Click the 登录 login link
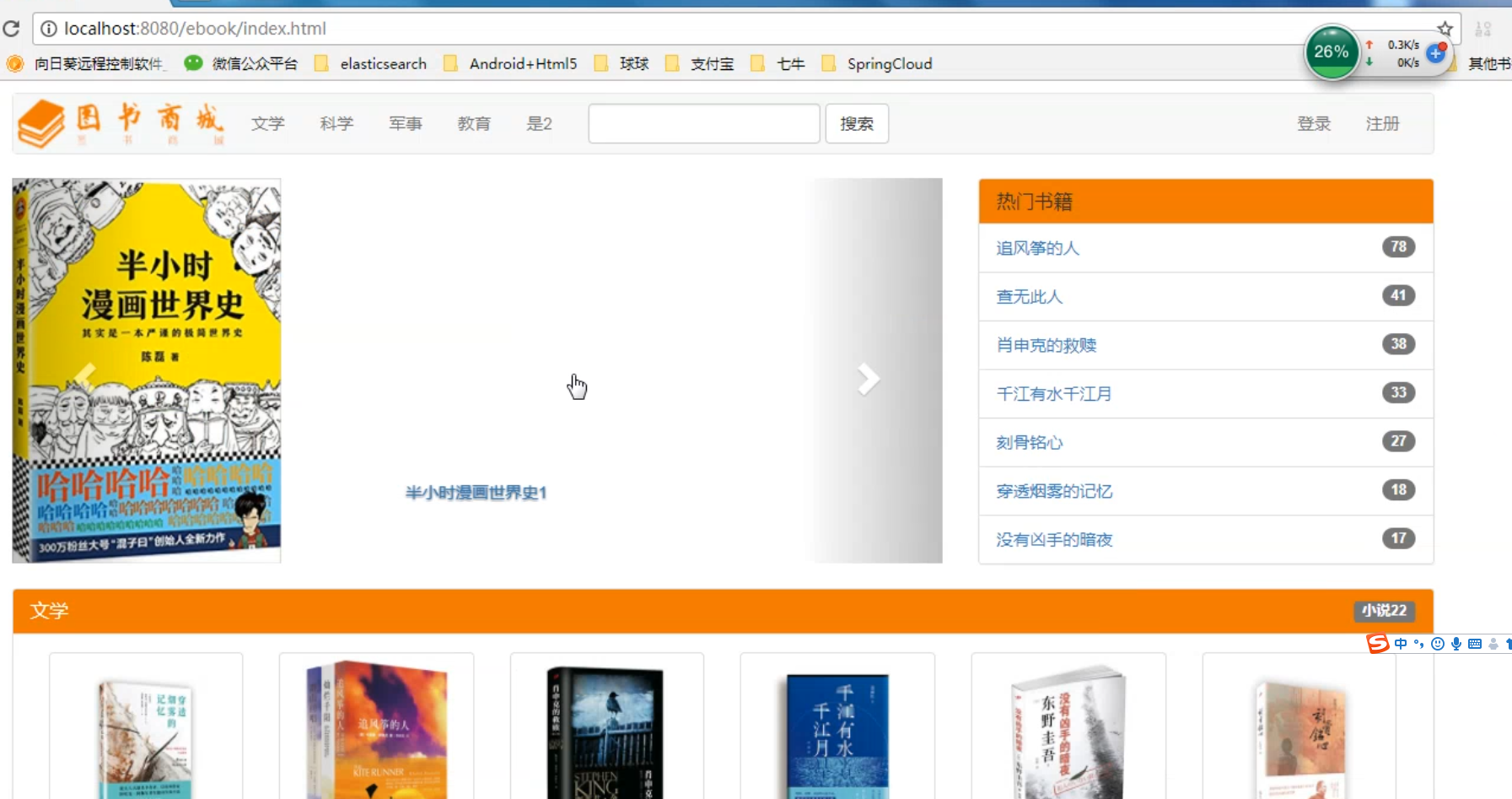Screen dimensions: 1512x799 point(1314,124)
